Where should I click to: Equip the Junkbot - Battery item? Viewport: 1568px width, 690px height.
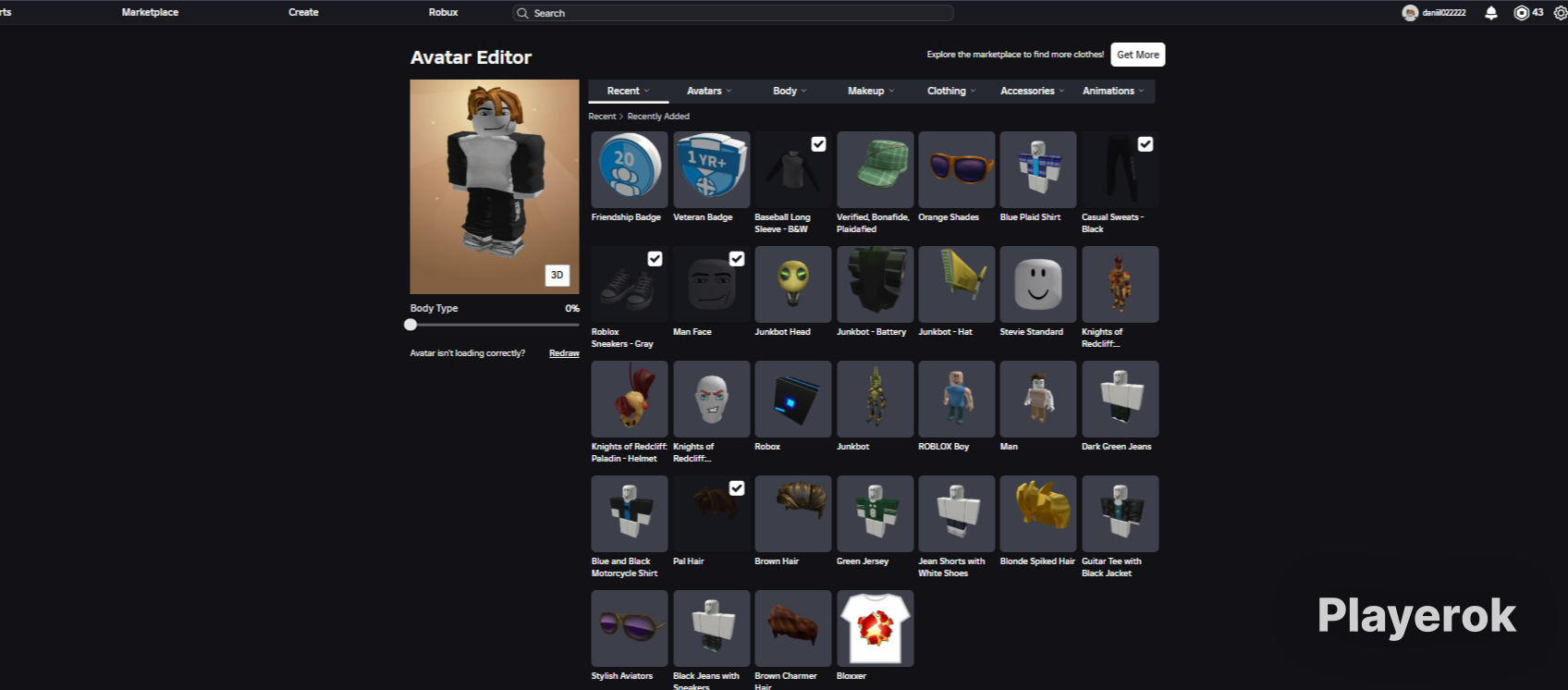875,284
